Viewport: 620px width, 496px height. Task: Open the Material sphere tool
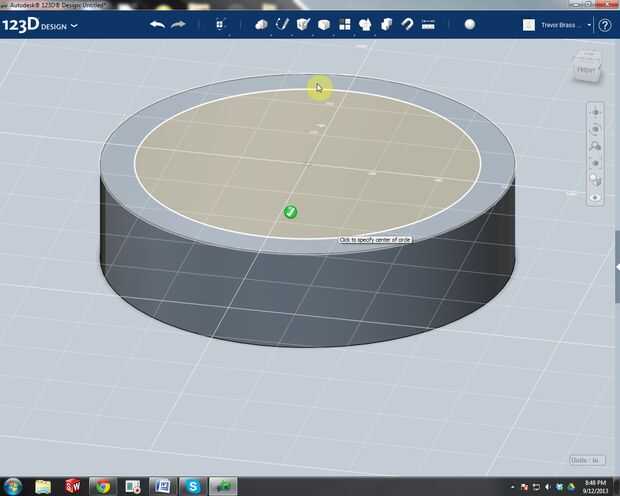coord(470,25)
